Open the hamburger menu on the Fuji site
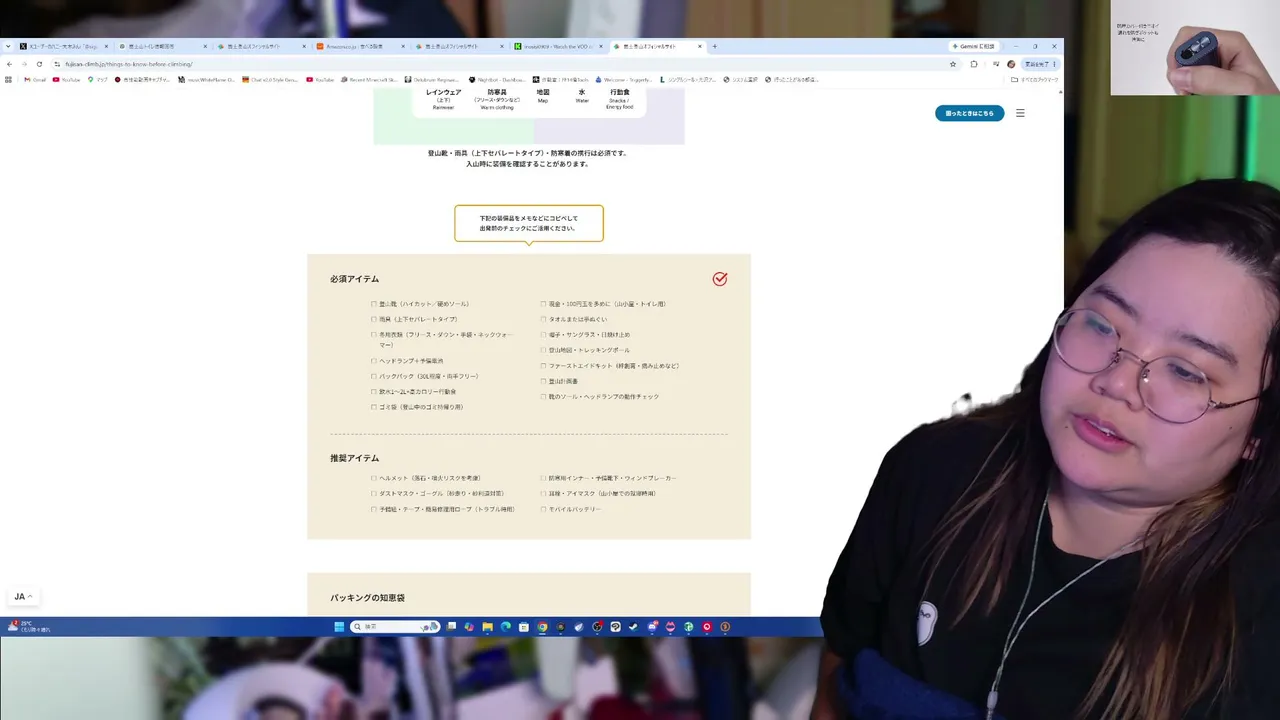 point(1020,113)
